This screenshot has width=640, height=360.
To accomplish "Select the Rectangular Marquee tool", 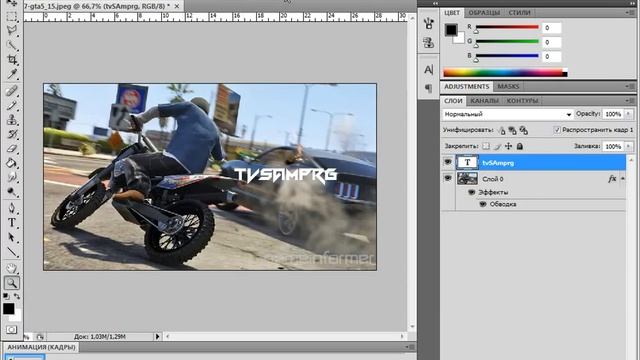I will (11, 17).
